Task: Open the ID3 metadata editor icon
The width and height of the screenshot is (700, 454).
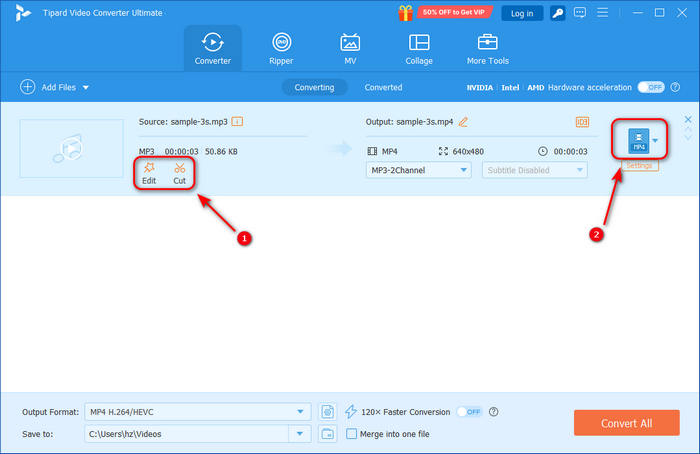Action: (x=582, y=122)
